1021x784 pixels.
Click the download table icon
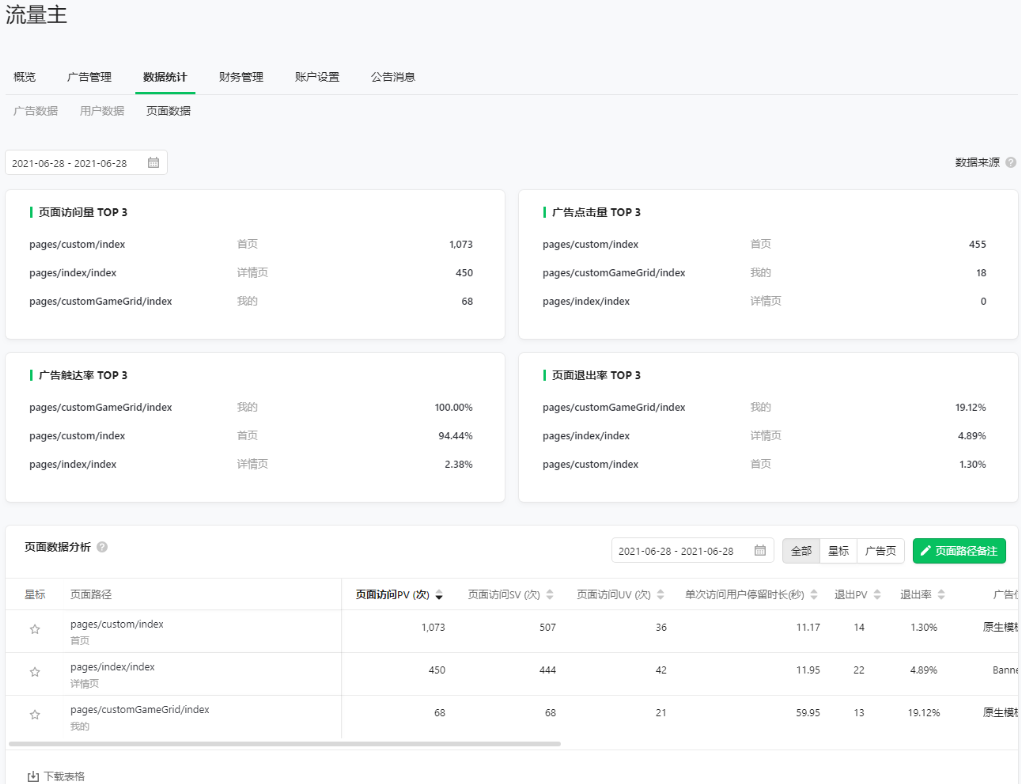click(33, 776)
